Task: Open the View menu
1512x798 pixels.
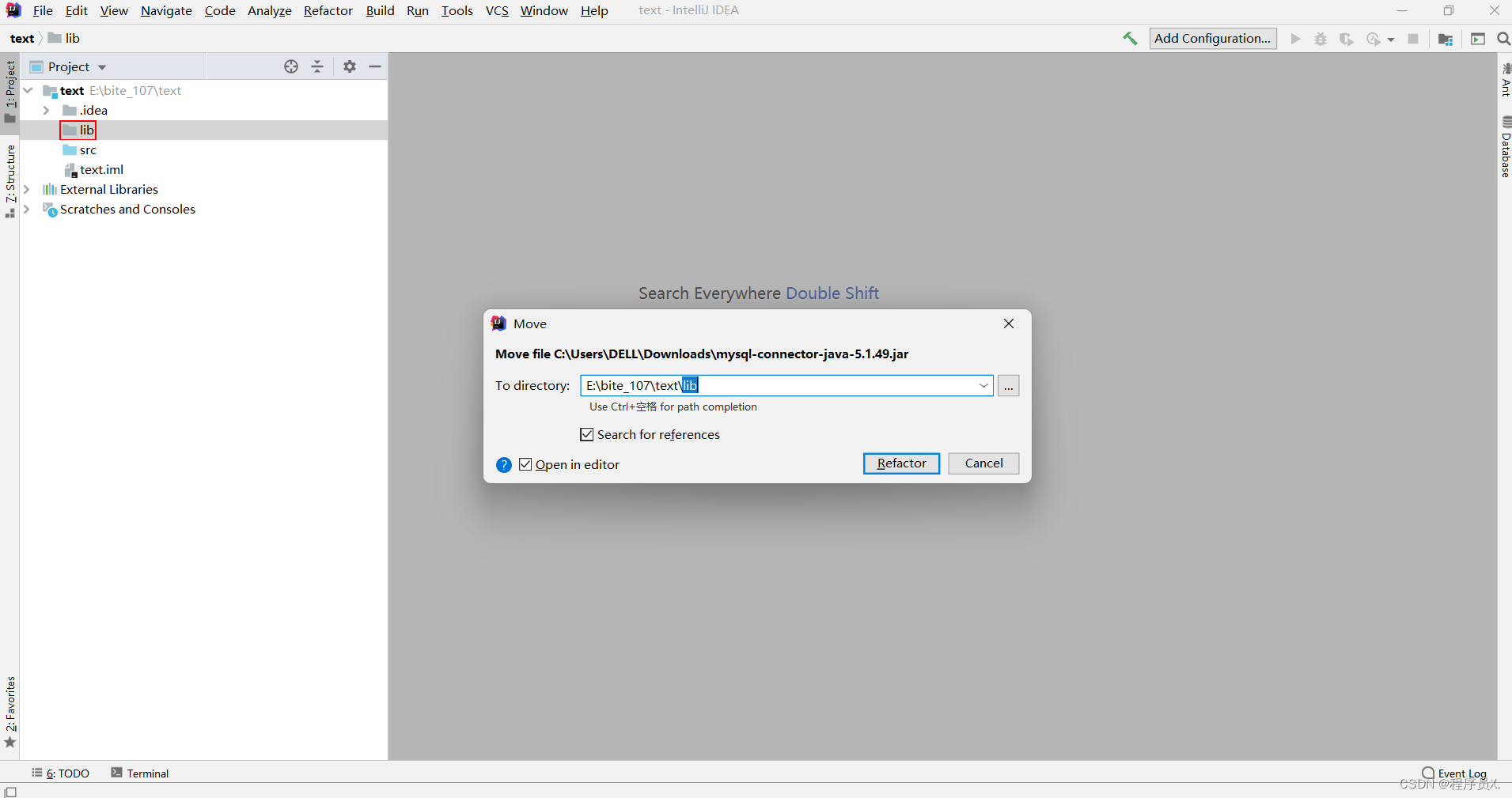Action: (x=114, y=10)
